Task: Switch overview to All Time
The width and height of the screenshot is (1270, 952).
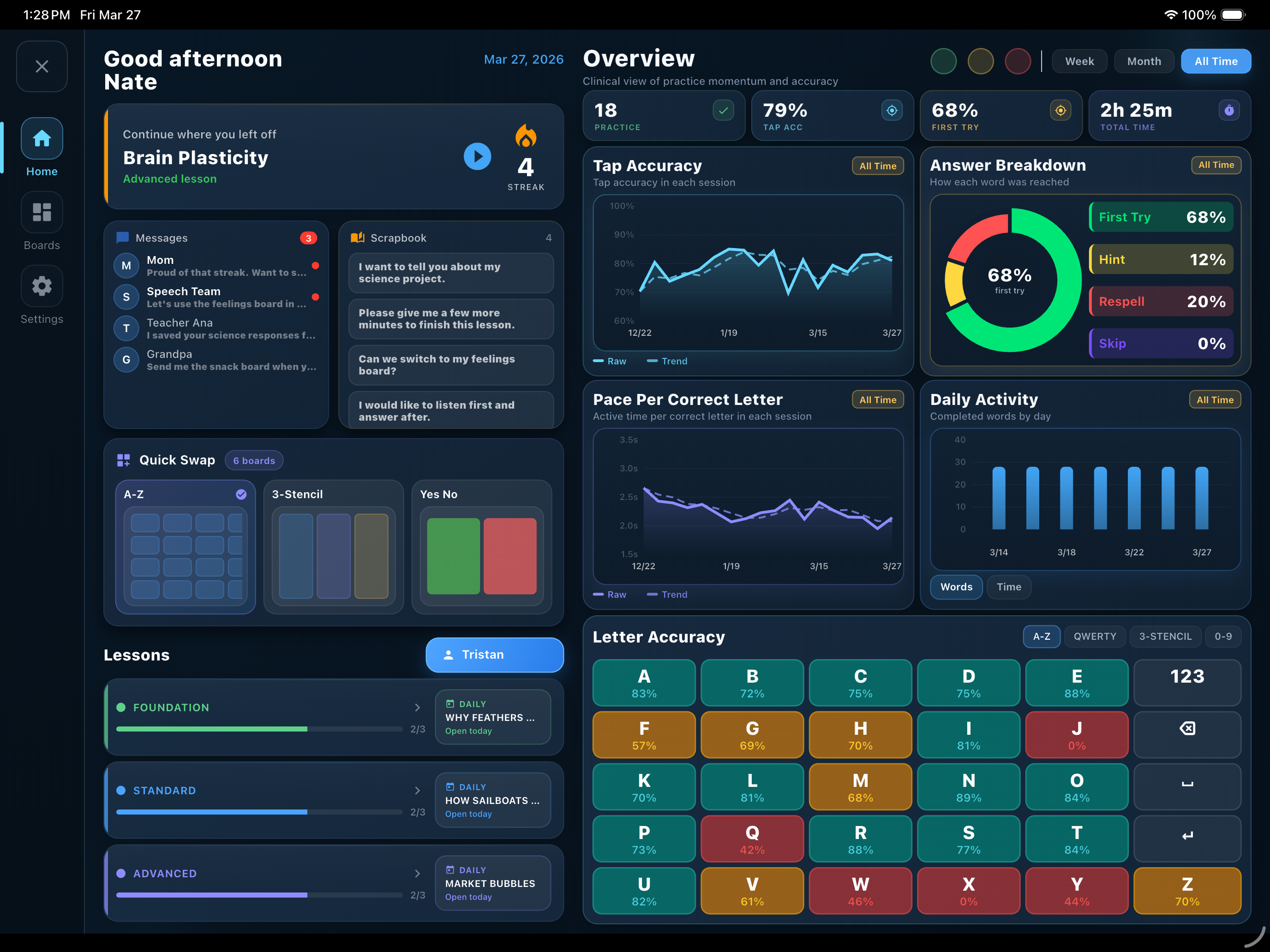Action: coord(1216,61)
